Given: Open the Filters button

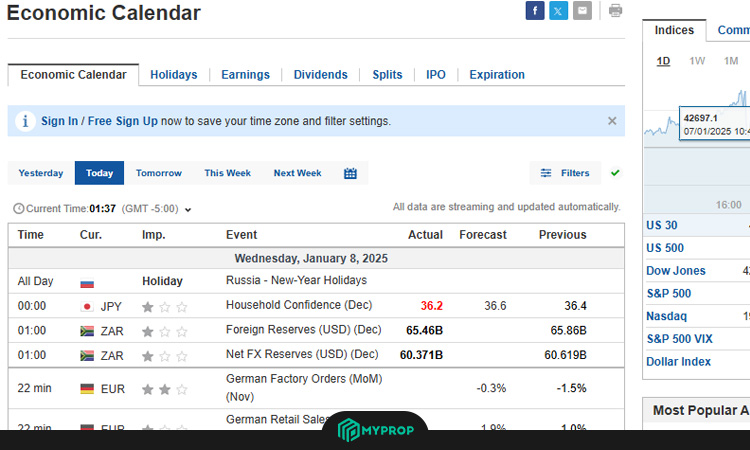Looking at the screenshot, I should (x=565, y=173).
